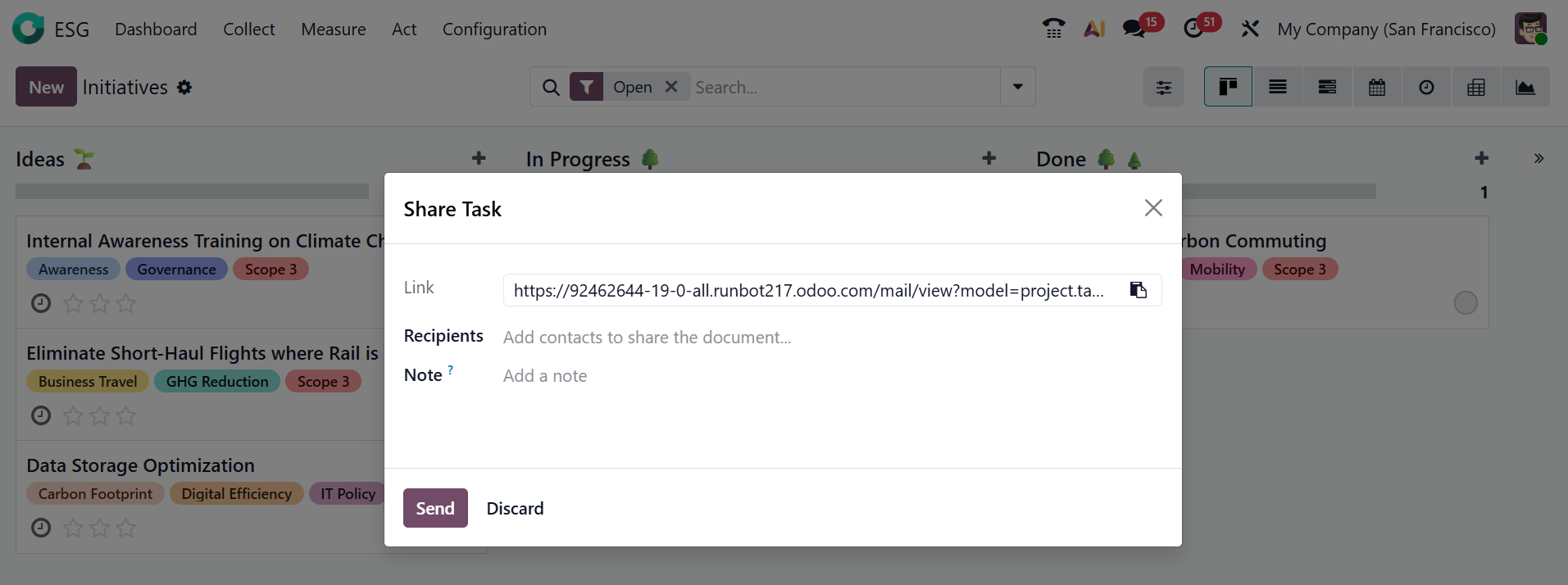
Task: Open the AI assistant icon
Action: point(1094,29)
